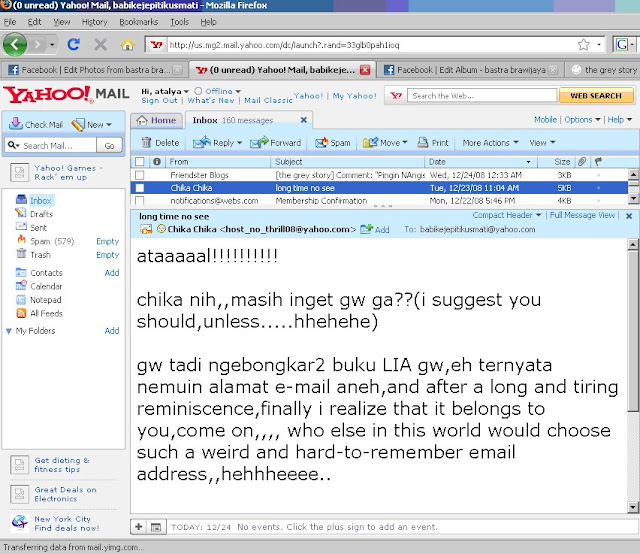The width and height of the screenshot is (640, 554).
Task: Open the Options dropdown
Action: [582, 120]
